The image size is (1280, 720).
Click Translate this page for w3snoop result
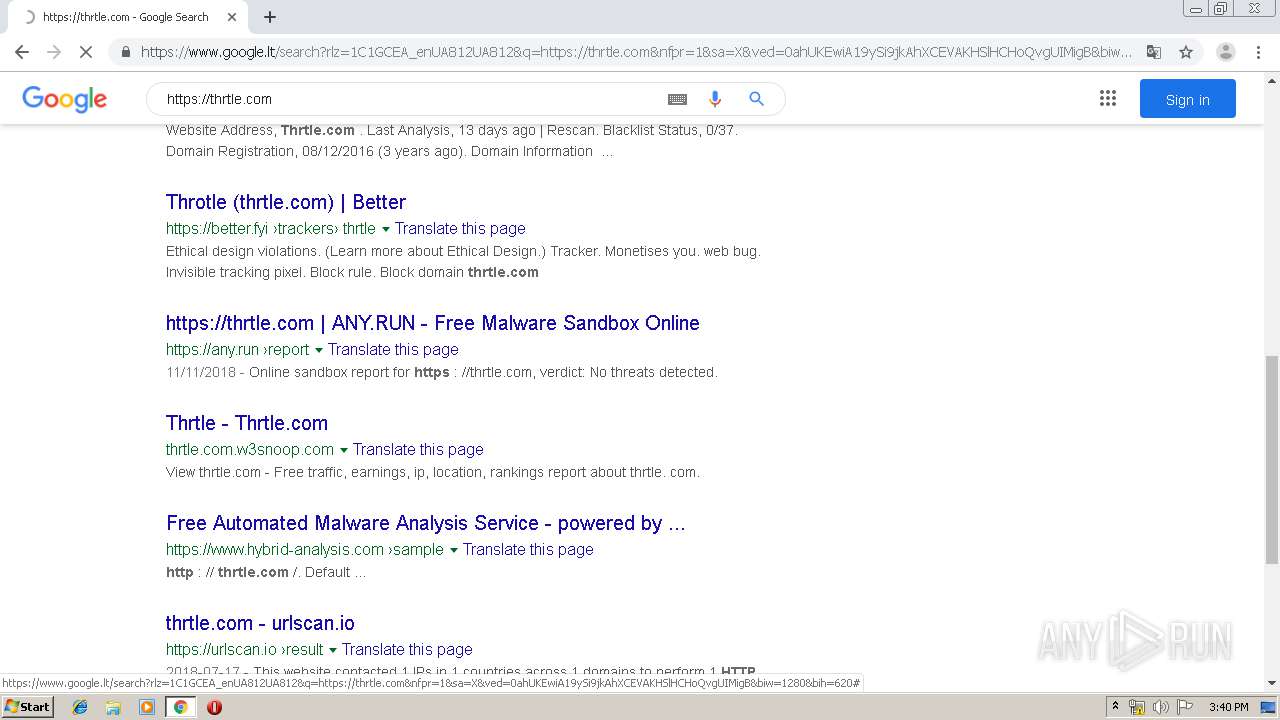(x=418, y=449)
